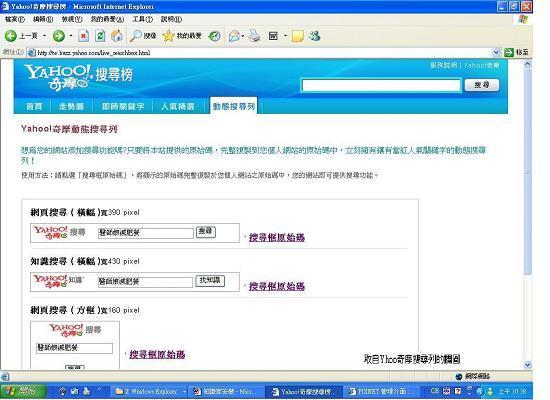Open the Windows Start button
The image size is (550, 400).
click(x=23, y=391)
